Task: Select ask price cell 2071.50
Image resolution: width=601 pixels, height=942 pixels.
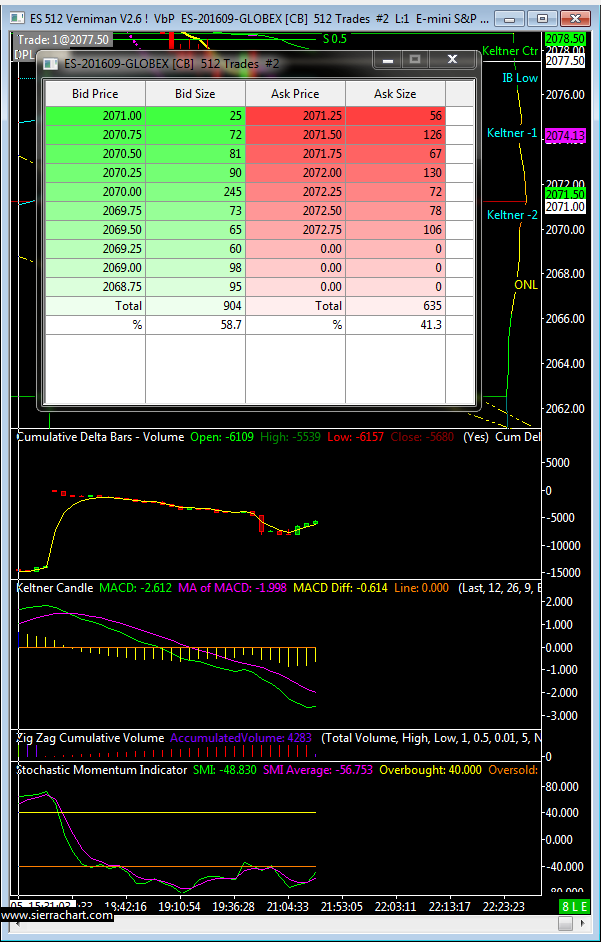Action: pos(295,135)
